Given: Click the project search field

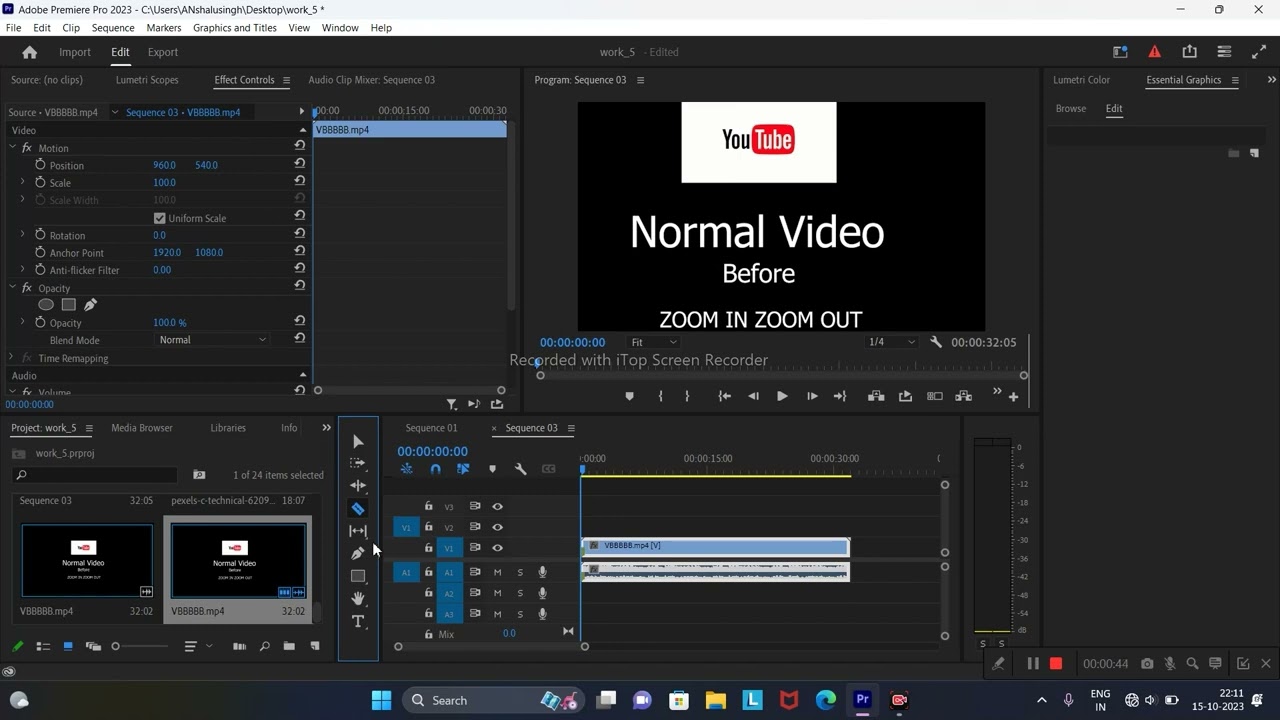Looking at the screenshot, I should 96,475.
